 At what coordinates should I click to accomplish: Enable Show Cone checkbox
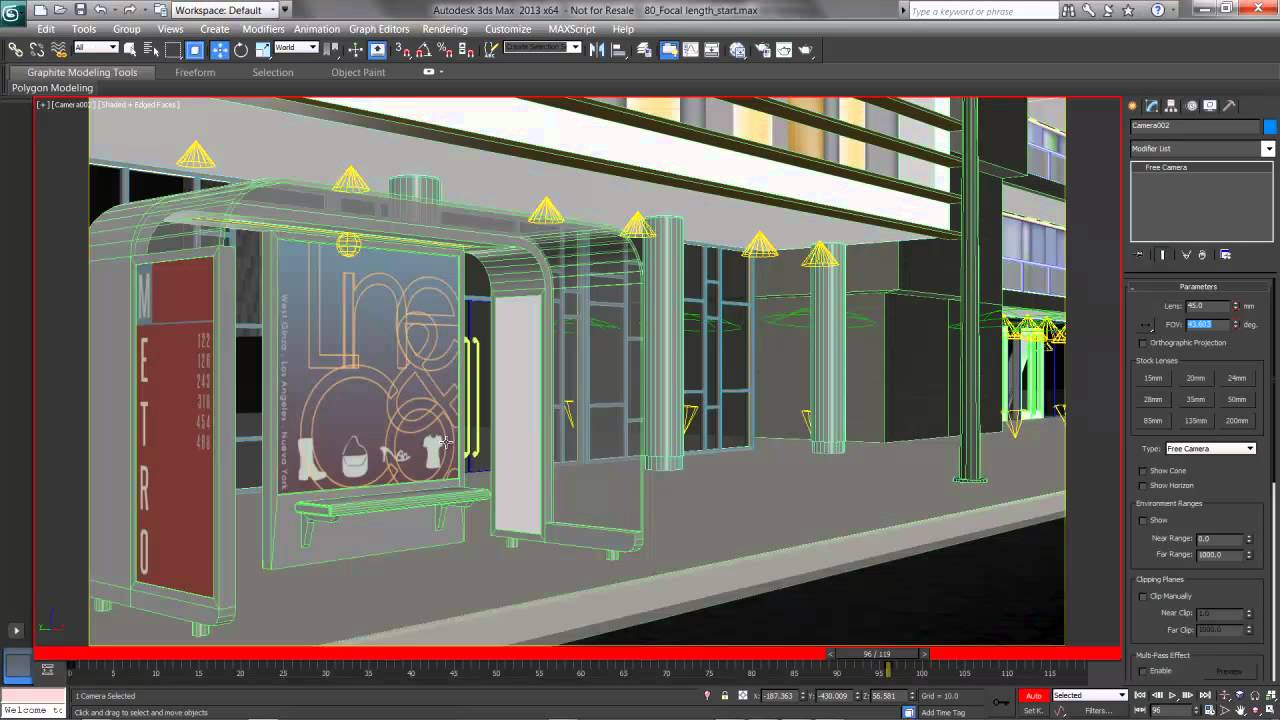click(1144, 471)
